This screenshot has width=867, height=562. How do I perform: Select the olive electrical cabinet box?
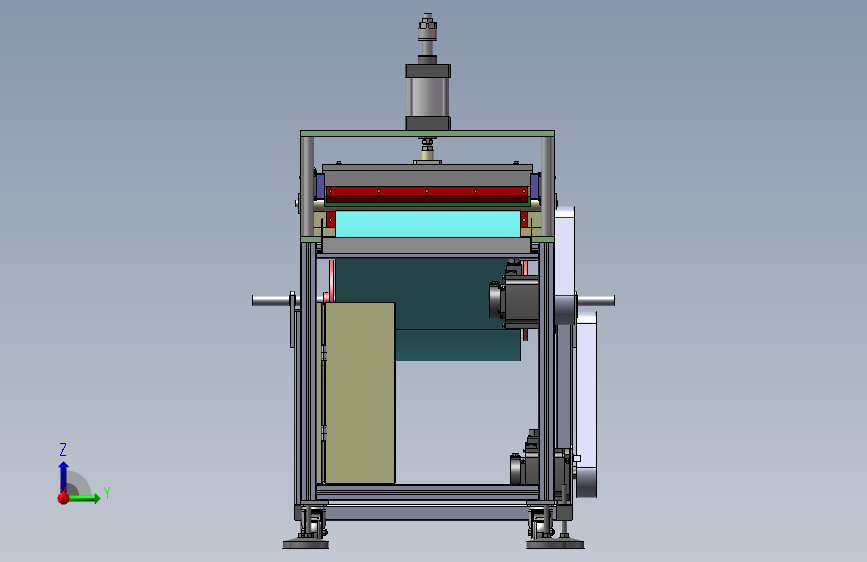(359, 393)
